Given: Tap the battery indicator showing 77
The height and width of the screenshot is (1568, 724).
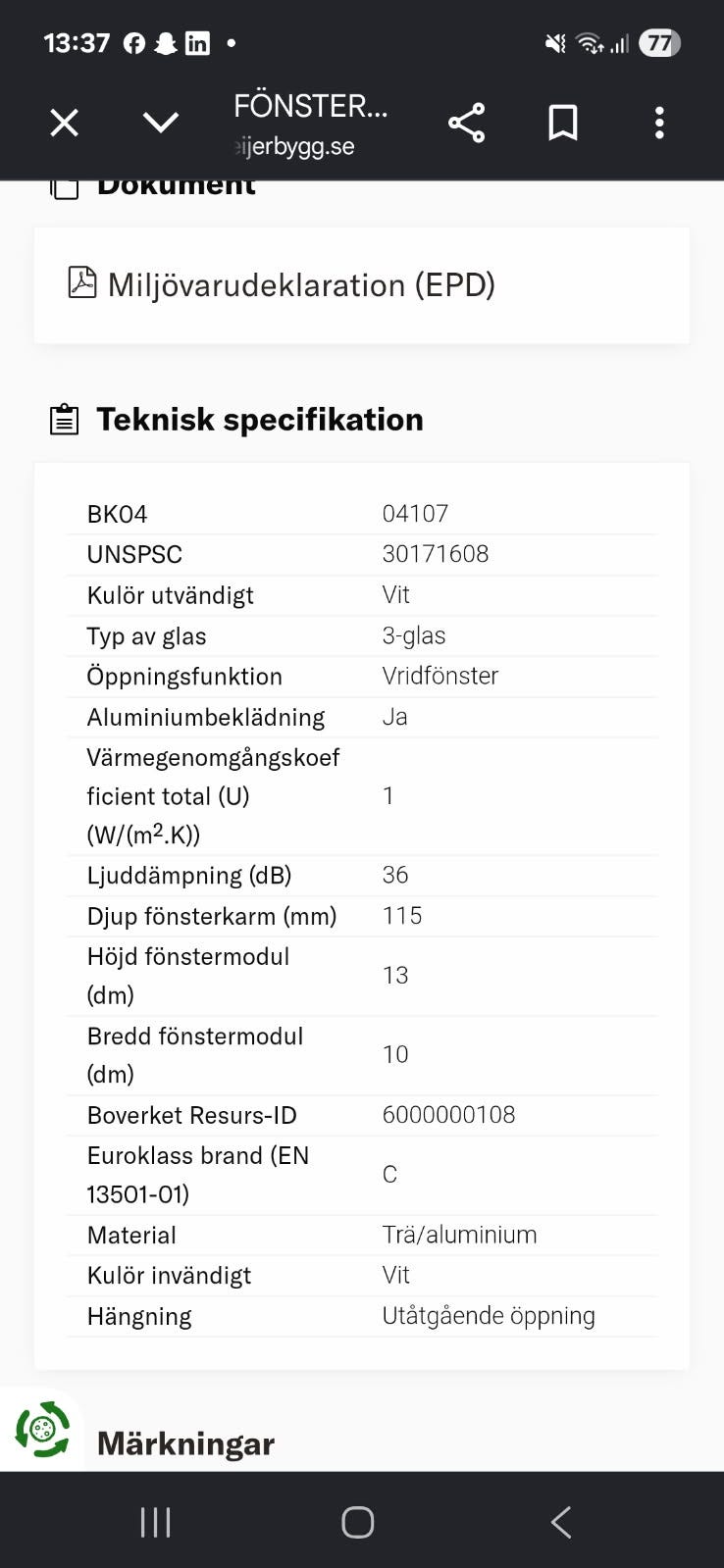Looking at the screenshot, I should pyautogui.click(x=660, y=43).
